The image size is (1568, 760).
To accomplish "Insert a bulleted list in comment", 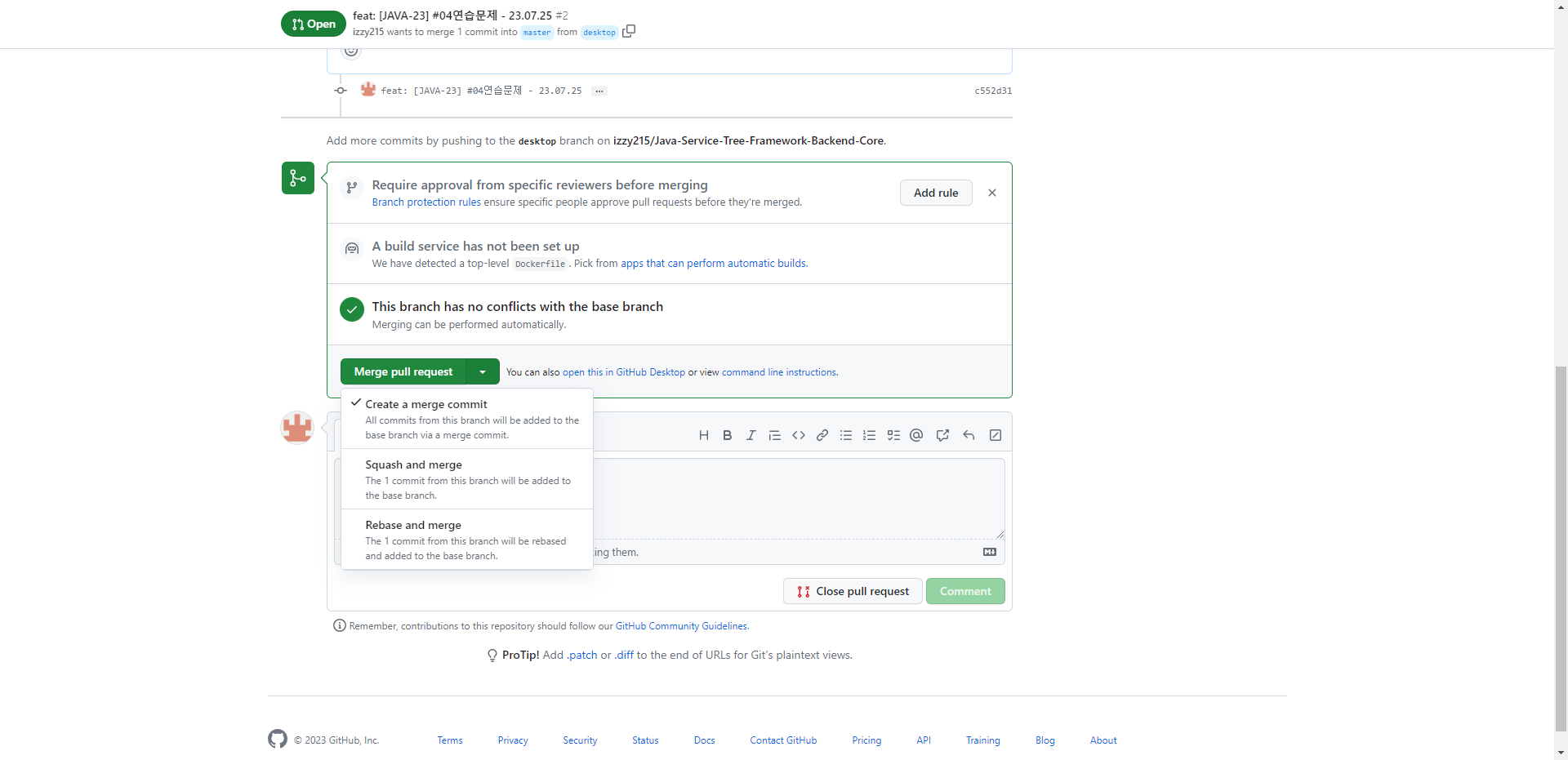I will tap(846, 435).
